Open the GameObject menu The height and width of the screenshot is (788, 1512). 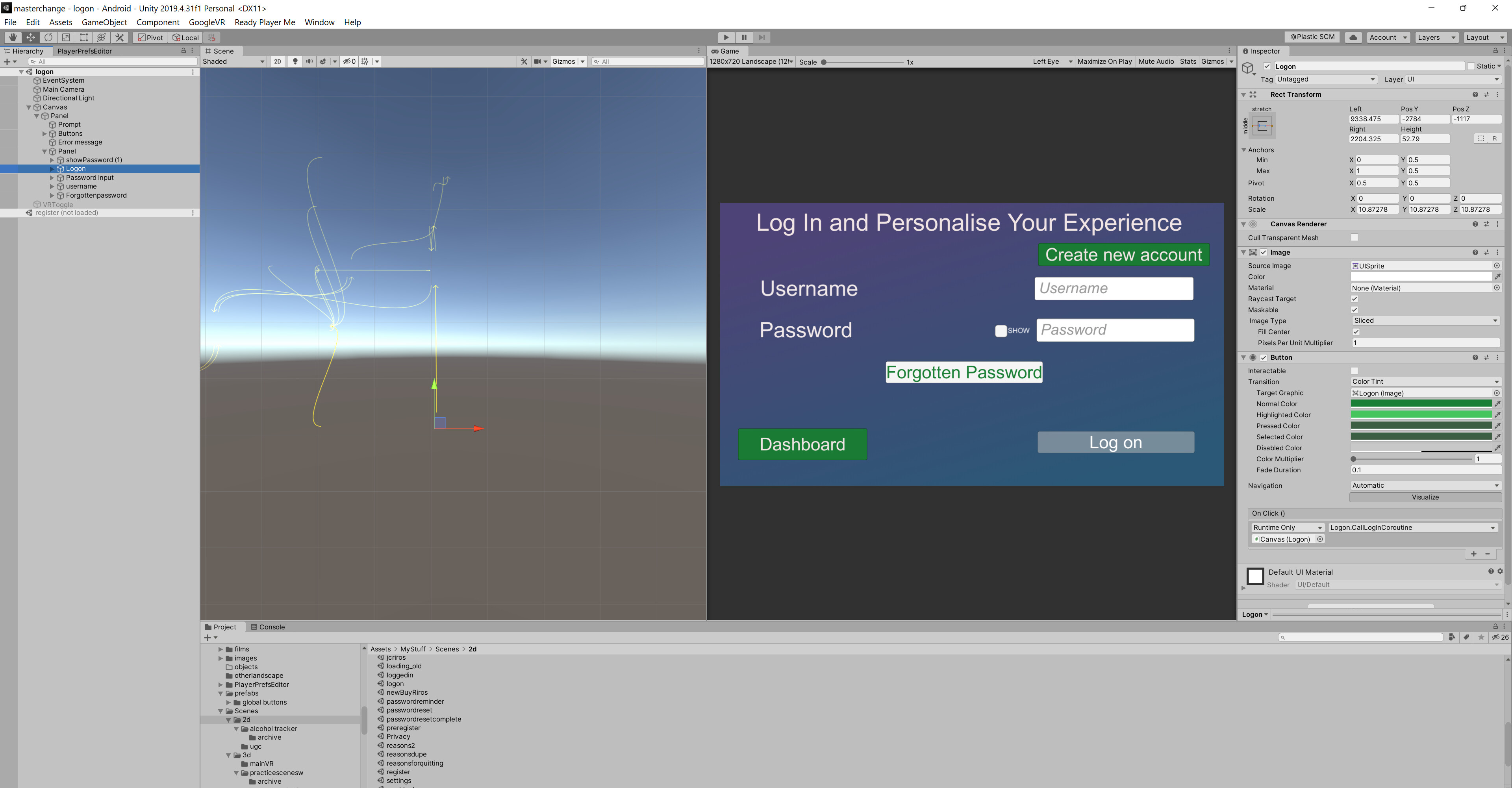pyautogui.click(x=104, y=22)
